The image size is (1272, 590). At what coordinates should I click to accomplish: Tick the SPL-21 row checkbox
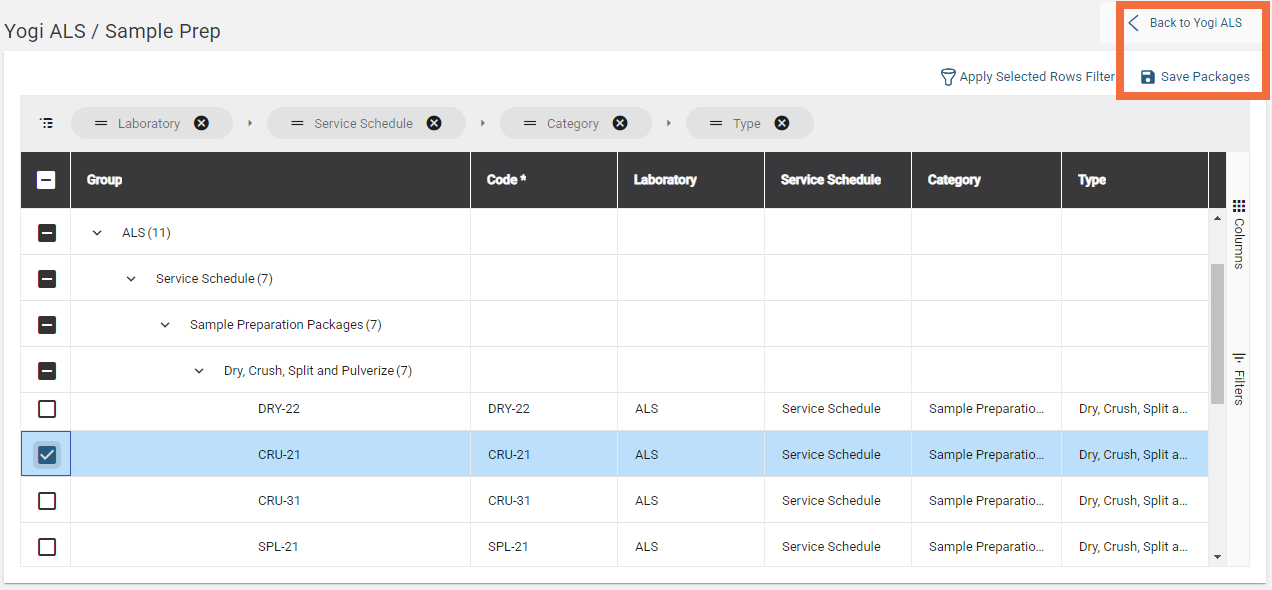(47, 547)
